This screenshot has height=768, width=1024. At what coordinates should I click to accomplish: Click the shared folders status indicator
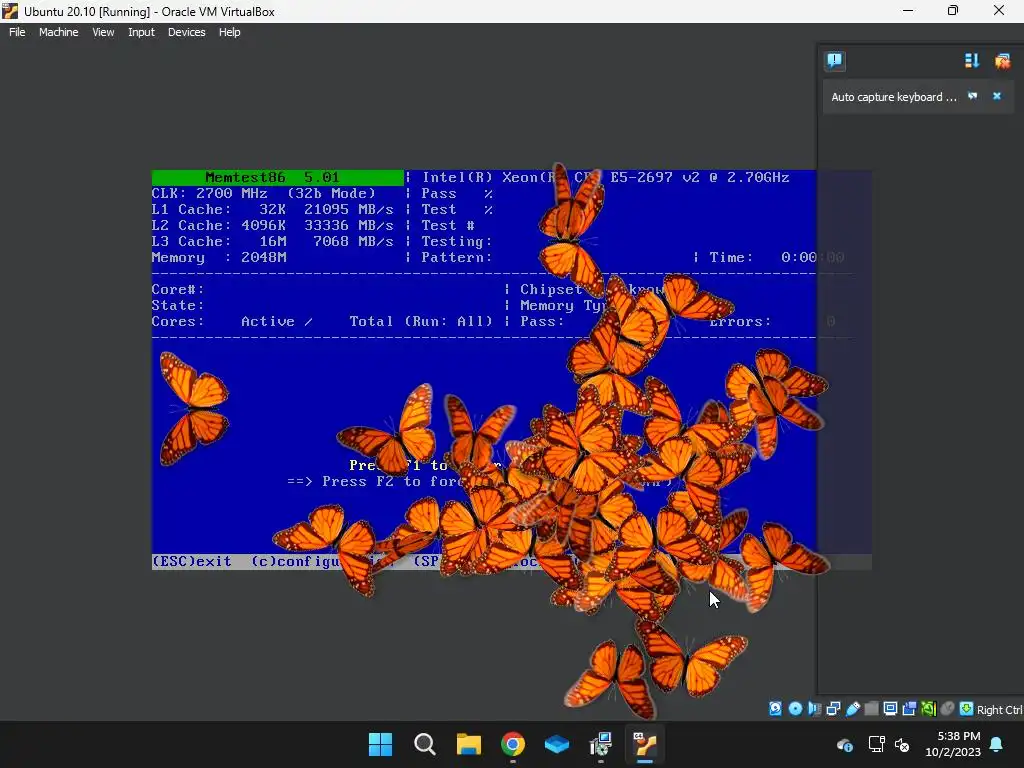tap(871, 709)
